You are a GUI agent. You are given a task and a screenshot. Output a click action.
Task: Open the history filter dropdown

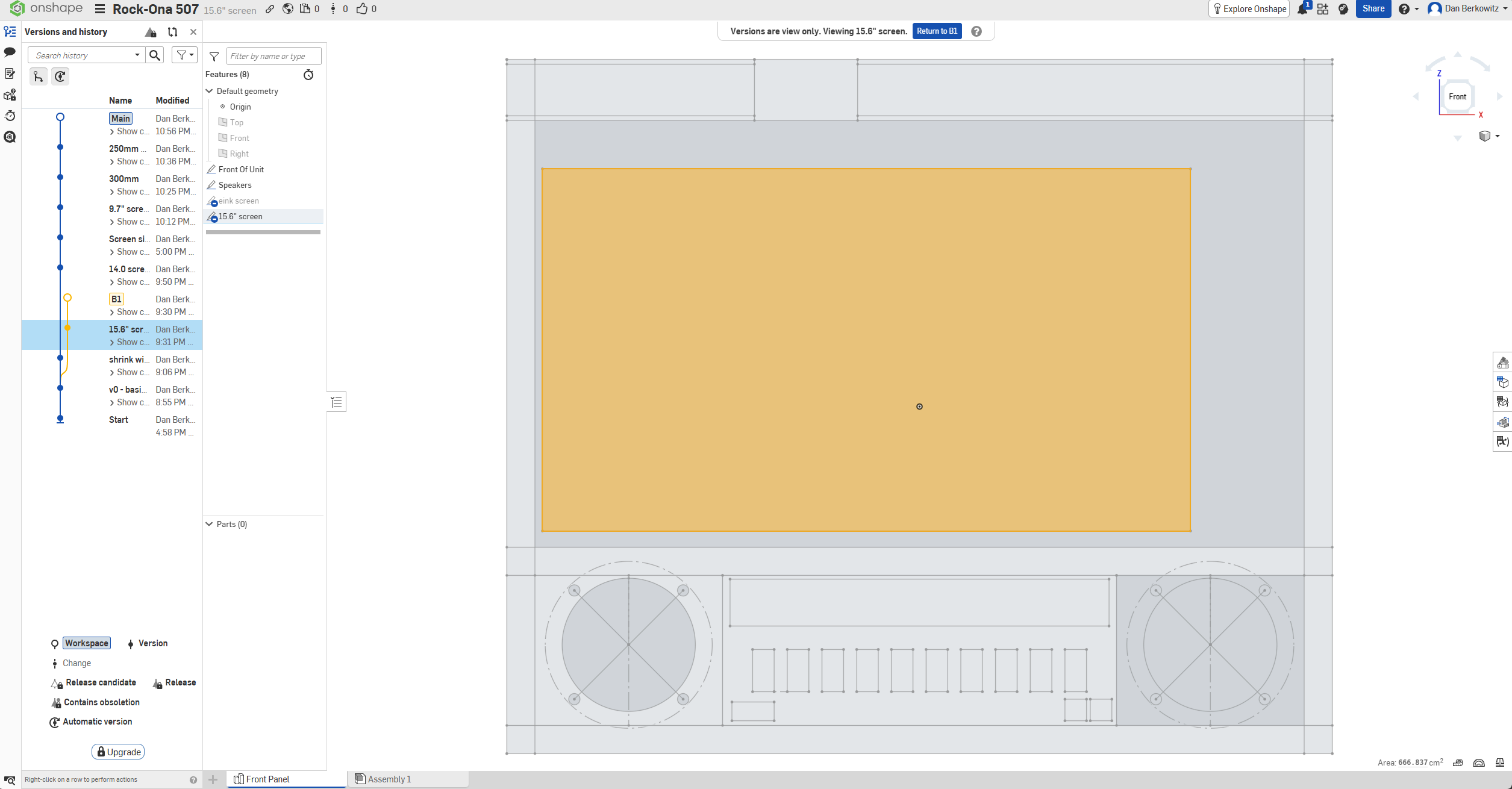[184, 55]
